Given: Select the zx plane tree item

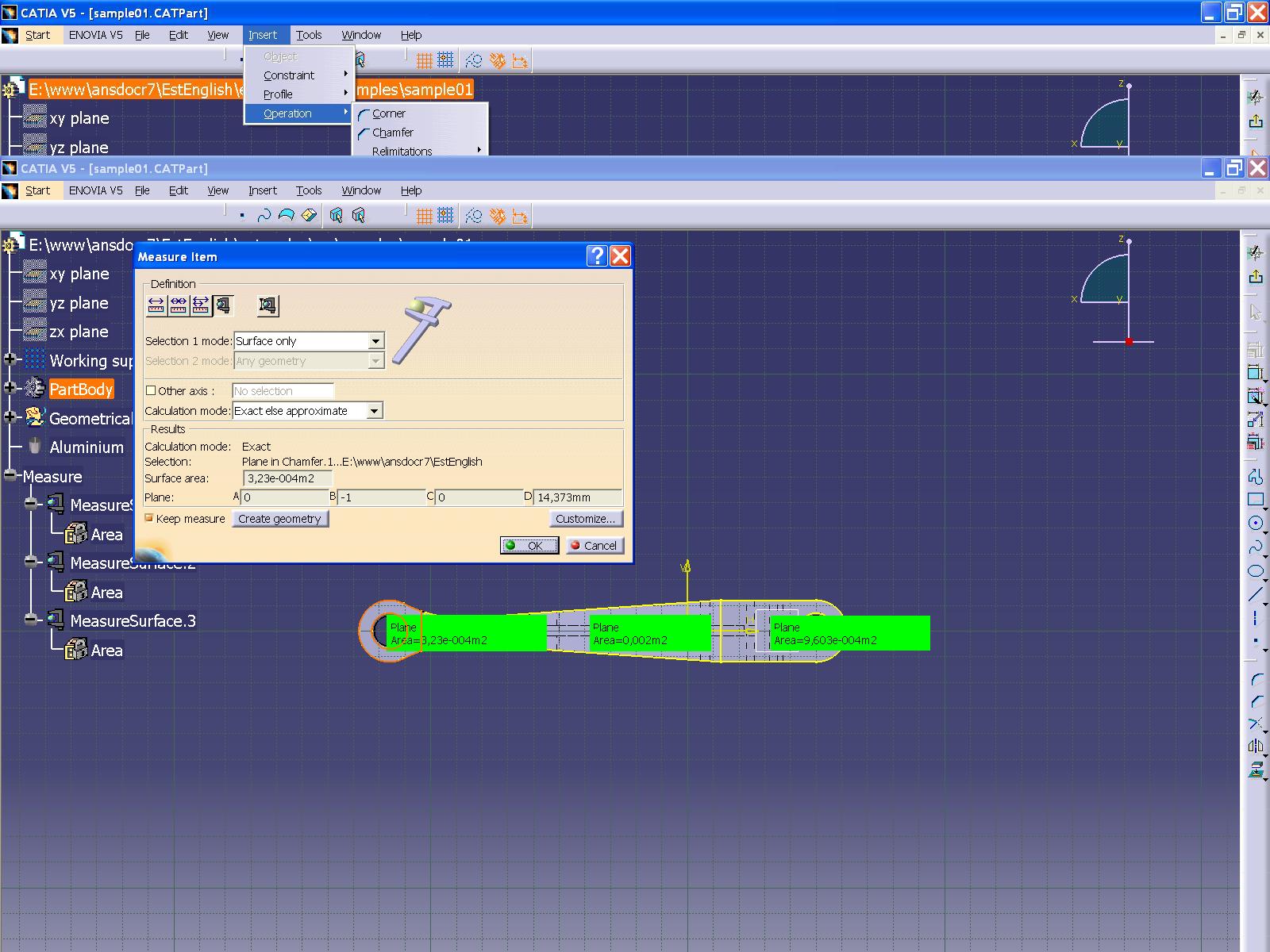Looking at the screenshot, I should tap(67, 332).
